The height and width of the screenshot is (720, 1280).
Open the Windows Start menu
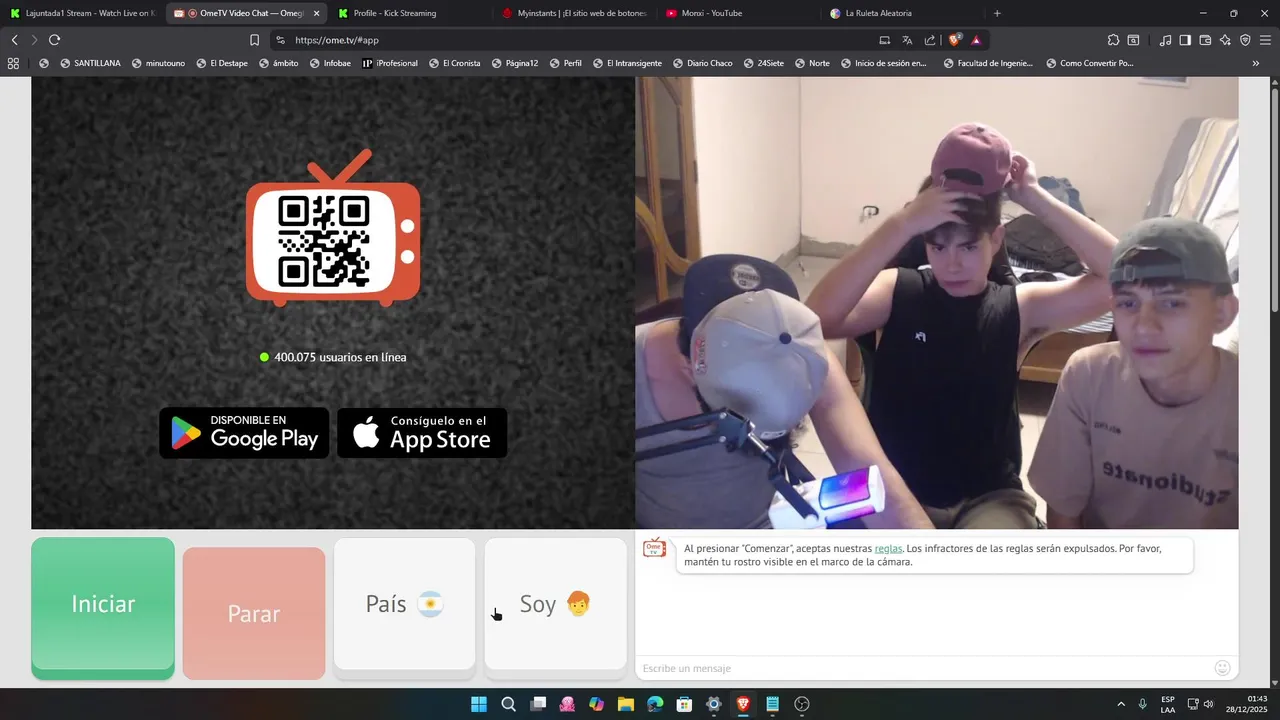479,704
